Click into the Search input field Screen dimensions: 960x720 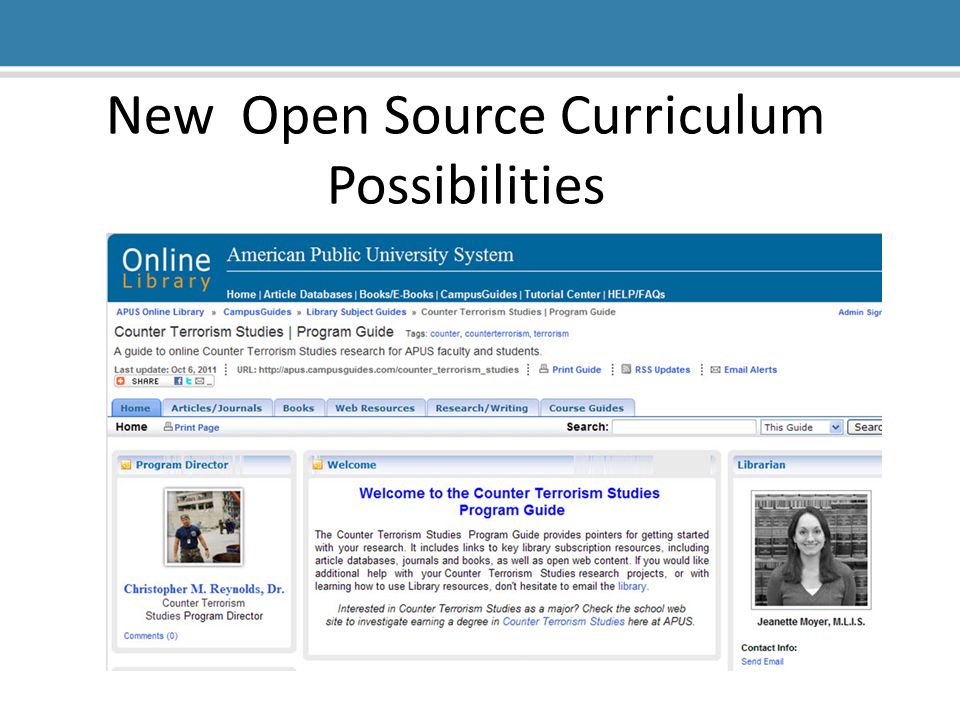click(684, 427)
